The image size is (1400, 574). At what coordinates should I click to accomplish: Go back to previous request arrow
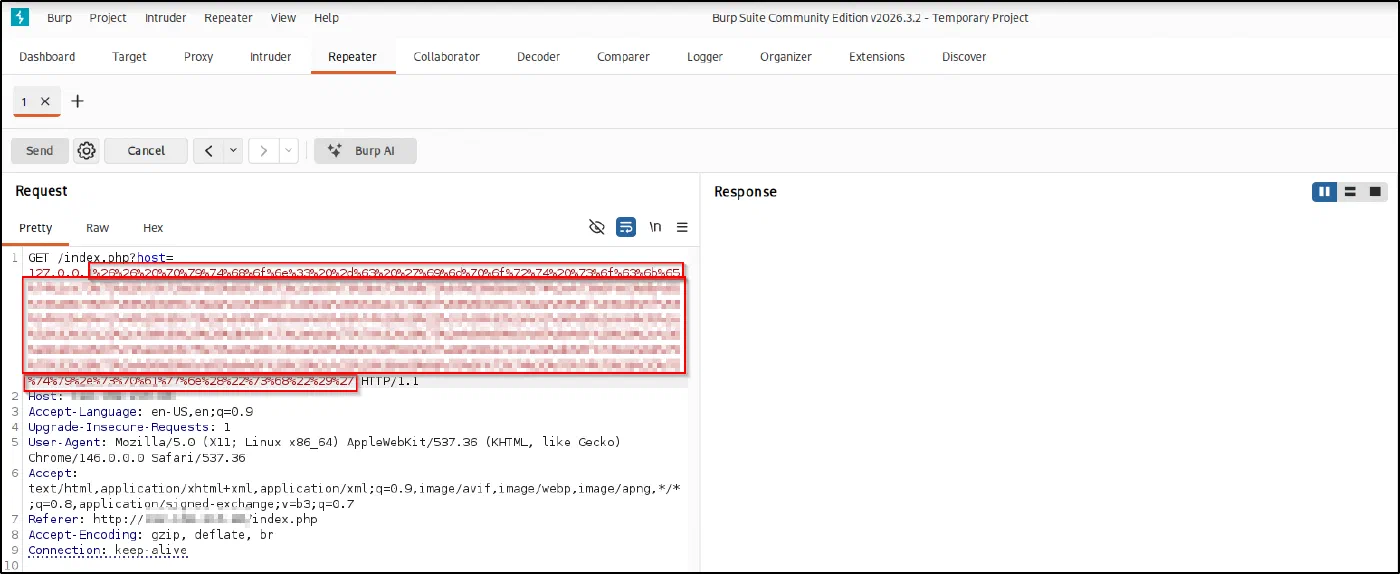click(208, 151)
